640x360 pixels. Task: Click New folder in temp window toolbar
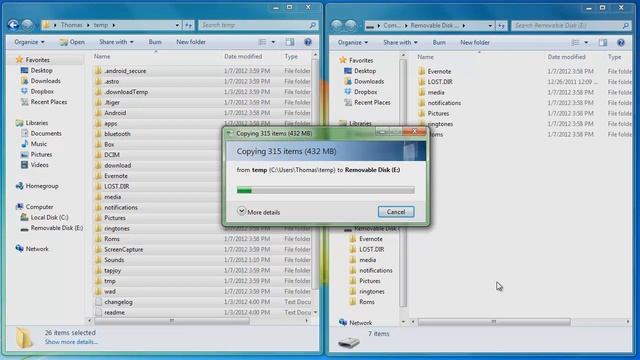[191, 42]
